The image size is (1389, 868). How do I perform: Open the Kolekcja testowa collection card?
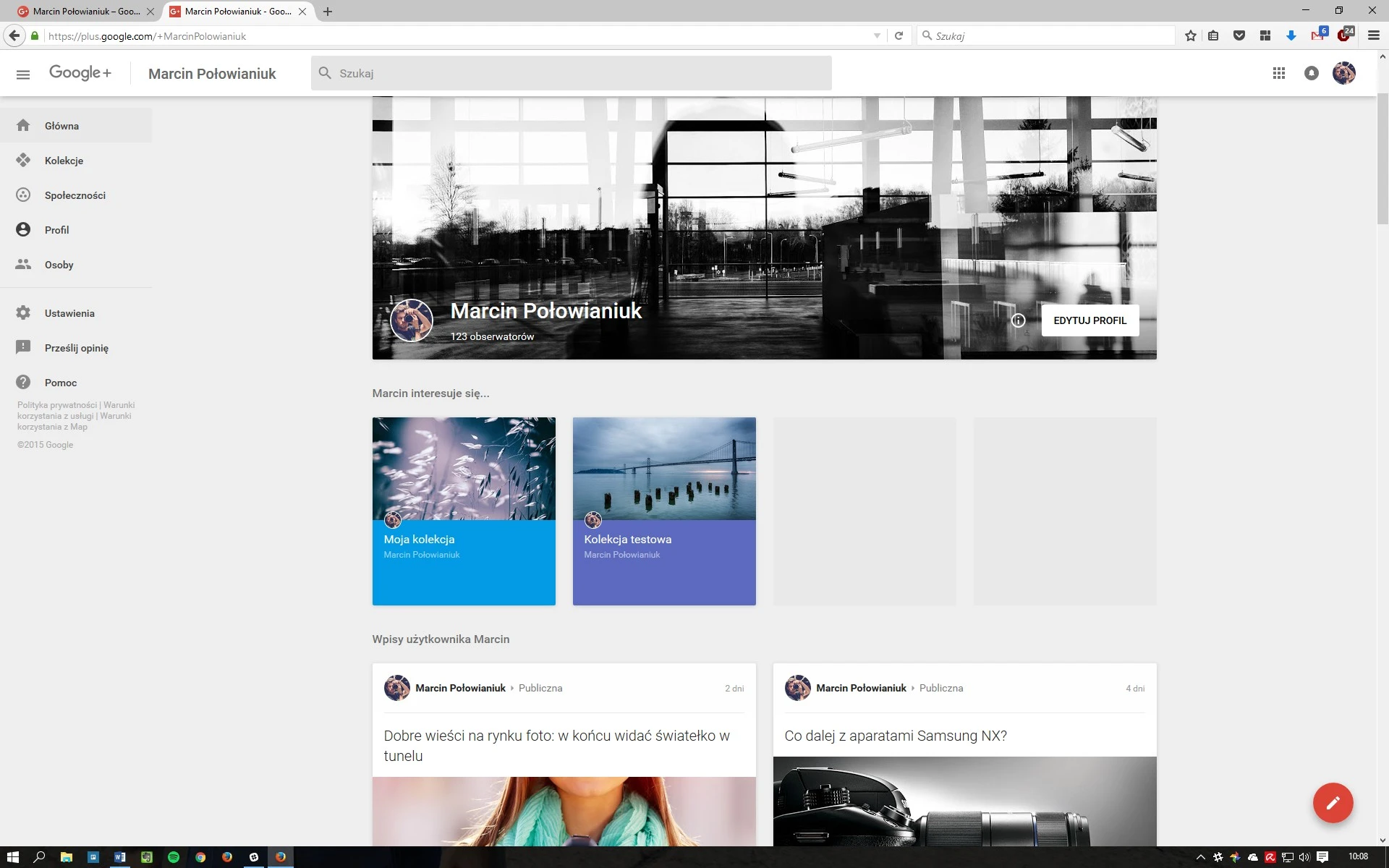pyautogui.click(x=664, y=511)
